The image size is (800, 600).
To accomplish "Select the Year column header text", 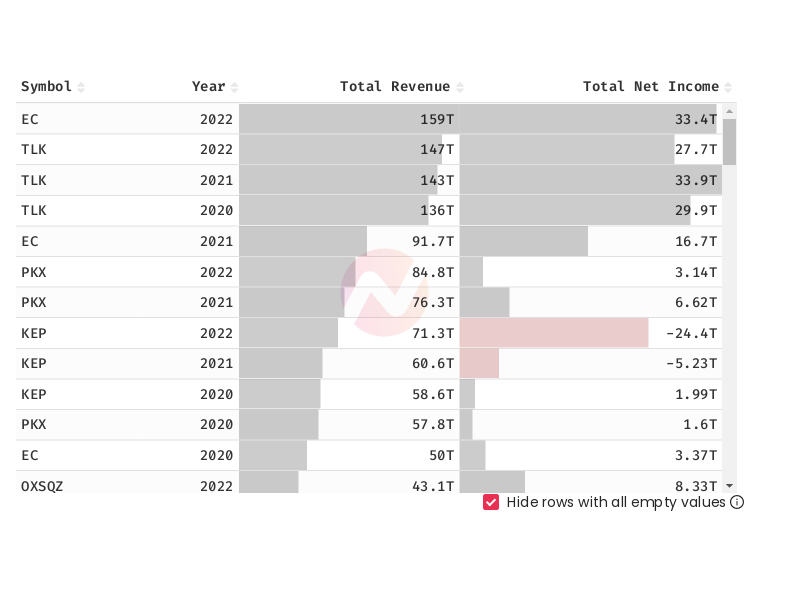I will 208,86.
